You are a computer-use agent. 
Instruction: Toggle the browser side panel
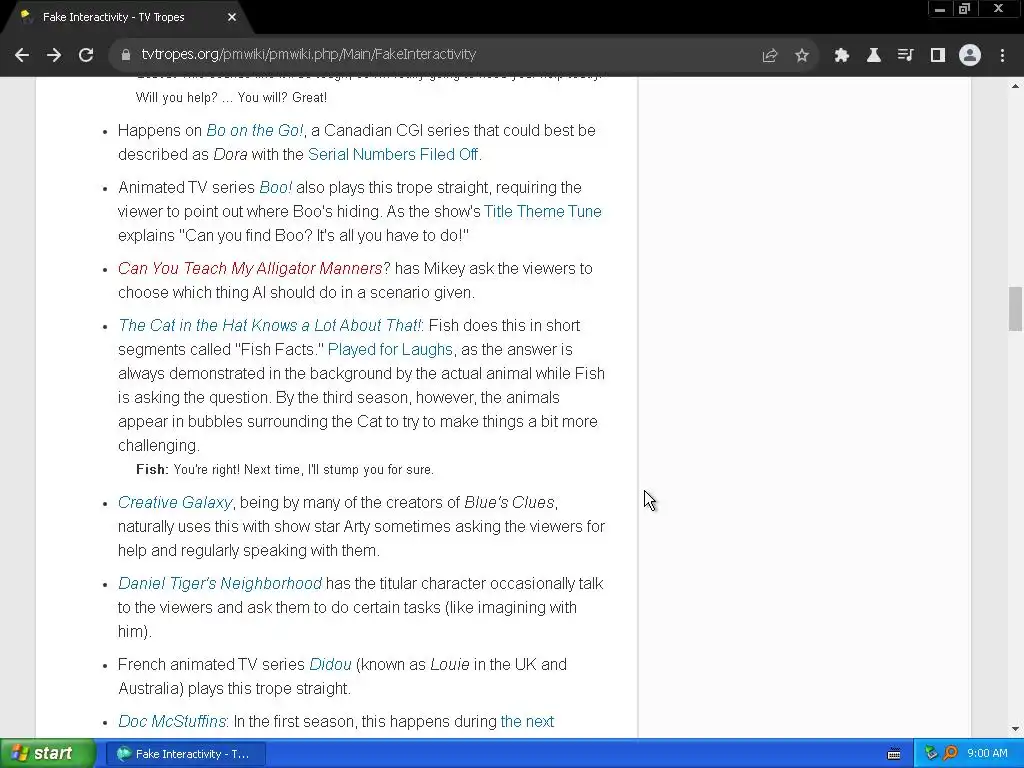pos(938,56)
